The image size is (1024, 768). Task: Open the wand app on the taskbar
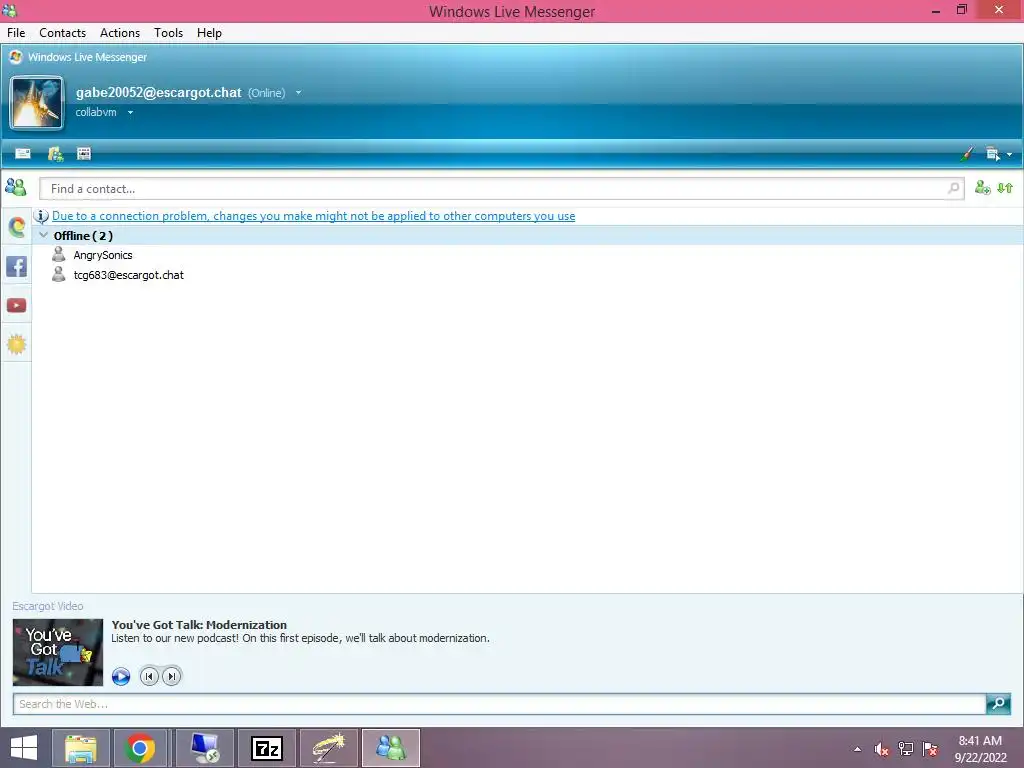pyautogui.click(x=328, y=748)
